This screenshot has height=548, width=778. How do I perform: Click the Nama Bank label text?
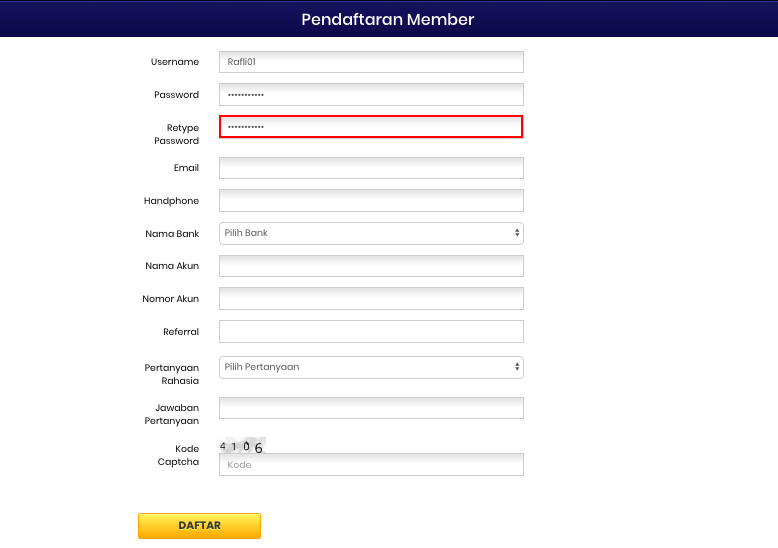(x=172, y=234)
